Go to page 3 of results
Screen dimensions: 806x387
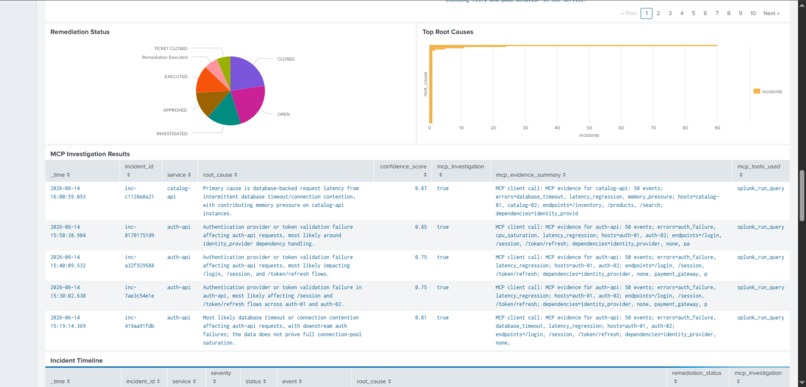(x=670, y=13)
